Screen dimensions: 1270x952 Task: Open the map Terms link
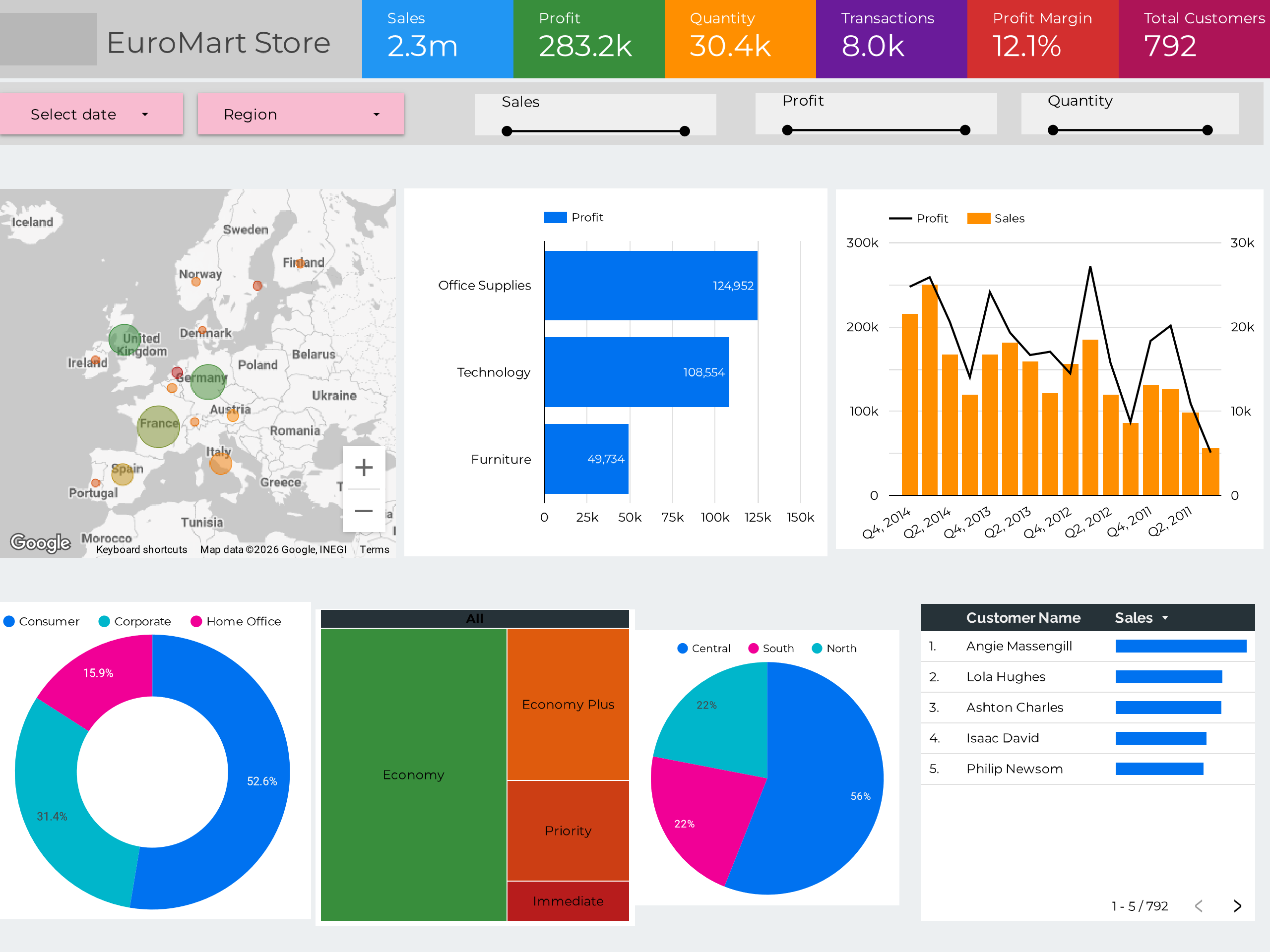coord(375,550)
